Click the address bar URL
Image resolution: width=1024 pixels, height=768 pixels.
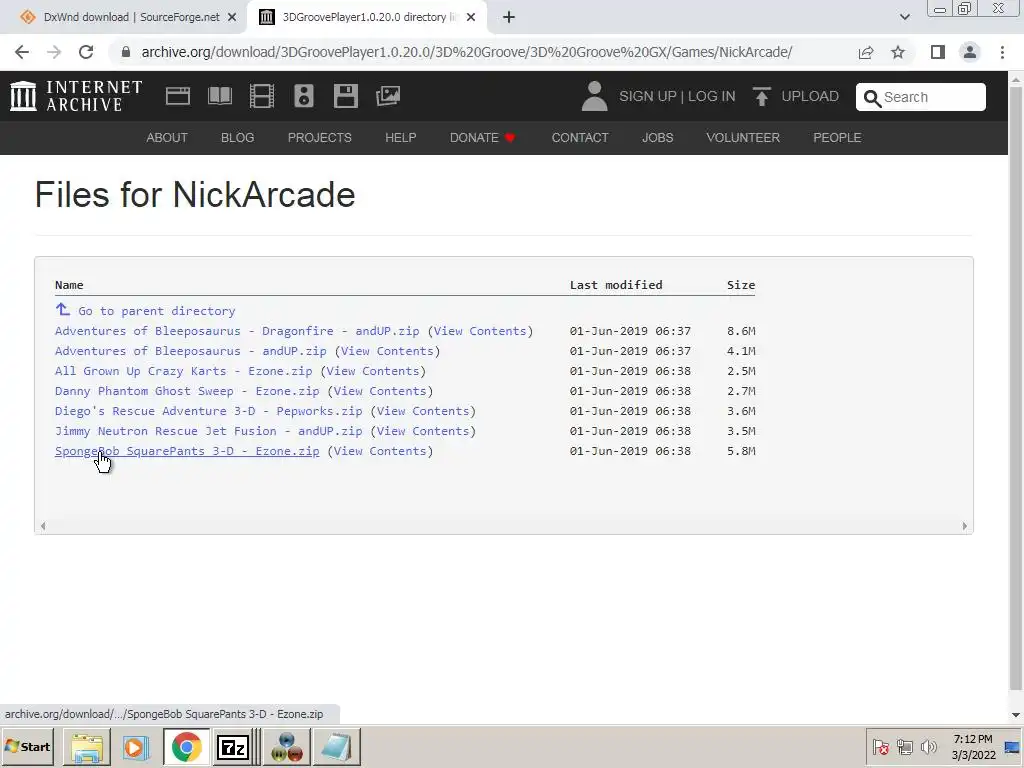(x=466, y=52)
